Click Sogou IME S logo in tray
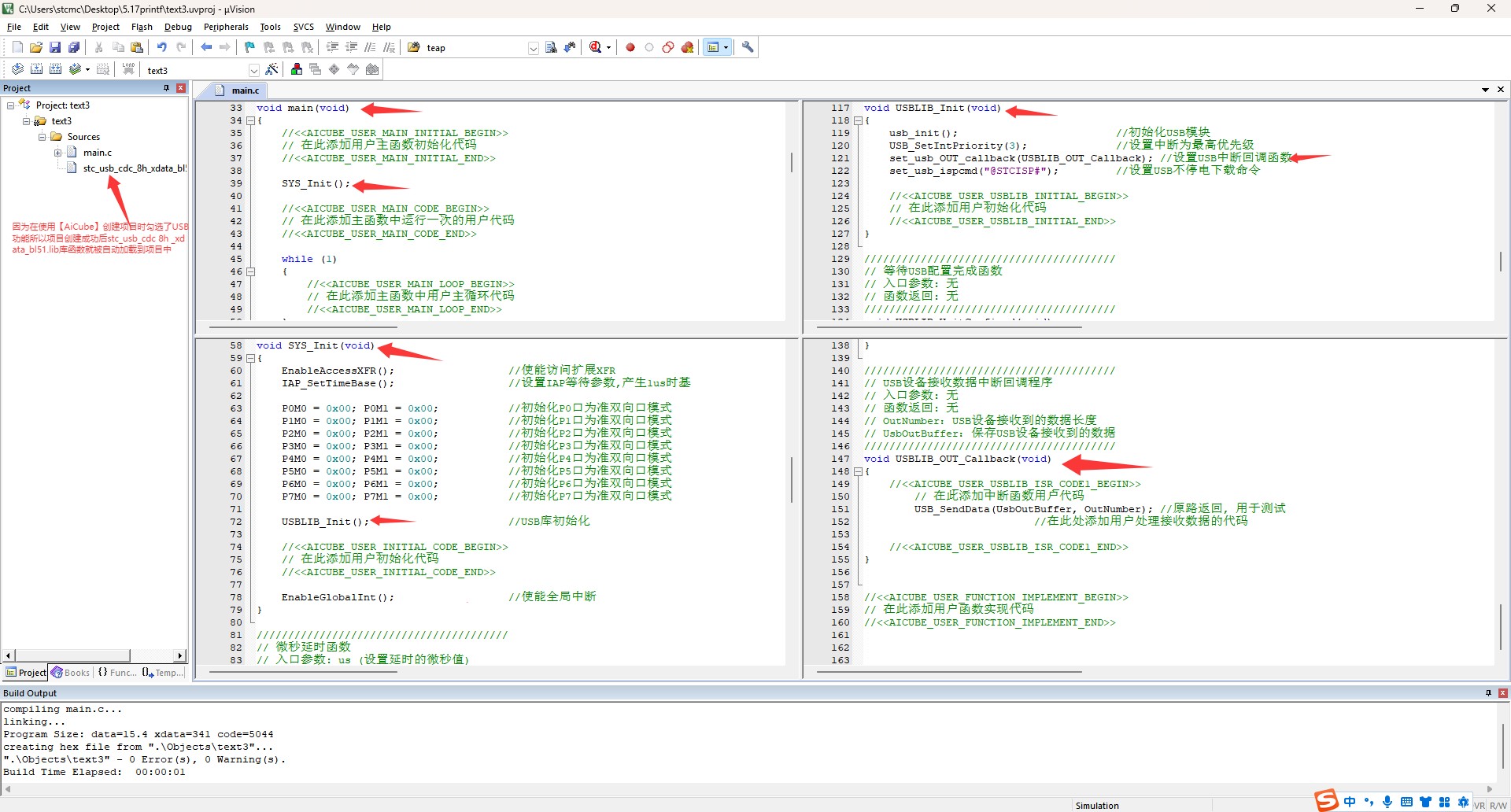The width and height of the screenshot is (1511, 812). (x=1326, y=800)
